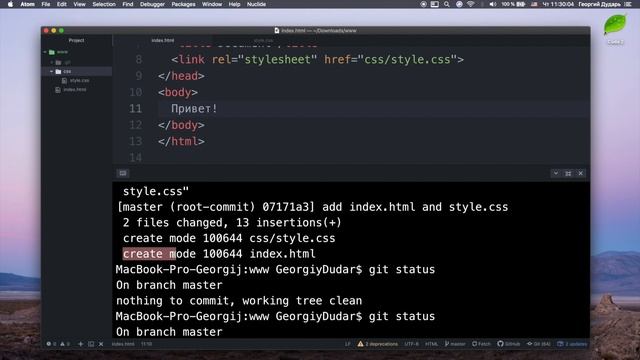Open the Window menu
This screenshot has height=360, width=640.
click(x=212, y=4)
